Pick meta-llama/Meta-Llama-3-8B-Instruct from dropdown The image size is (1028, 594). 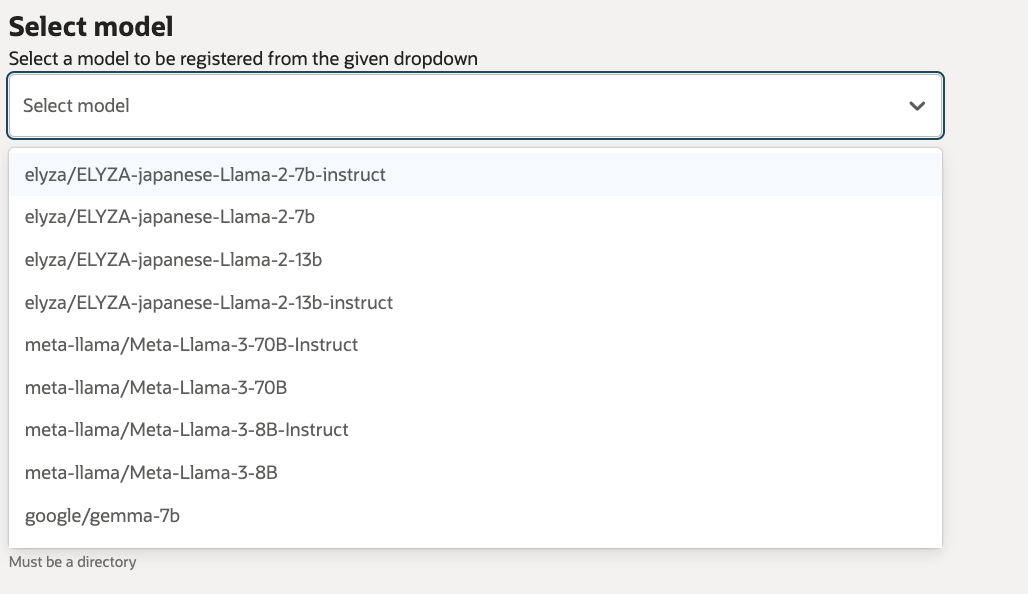[x=187, y=429]
